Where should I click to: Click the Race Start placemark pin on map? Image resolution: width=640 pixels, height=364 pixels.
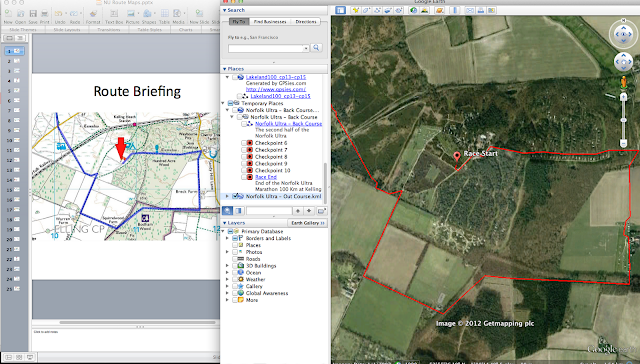point(457,156)
